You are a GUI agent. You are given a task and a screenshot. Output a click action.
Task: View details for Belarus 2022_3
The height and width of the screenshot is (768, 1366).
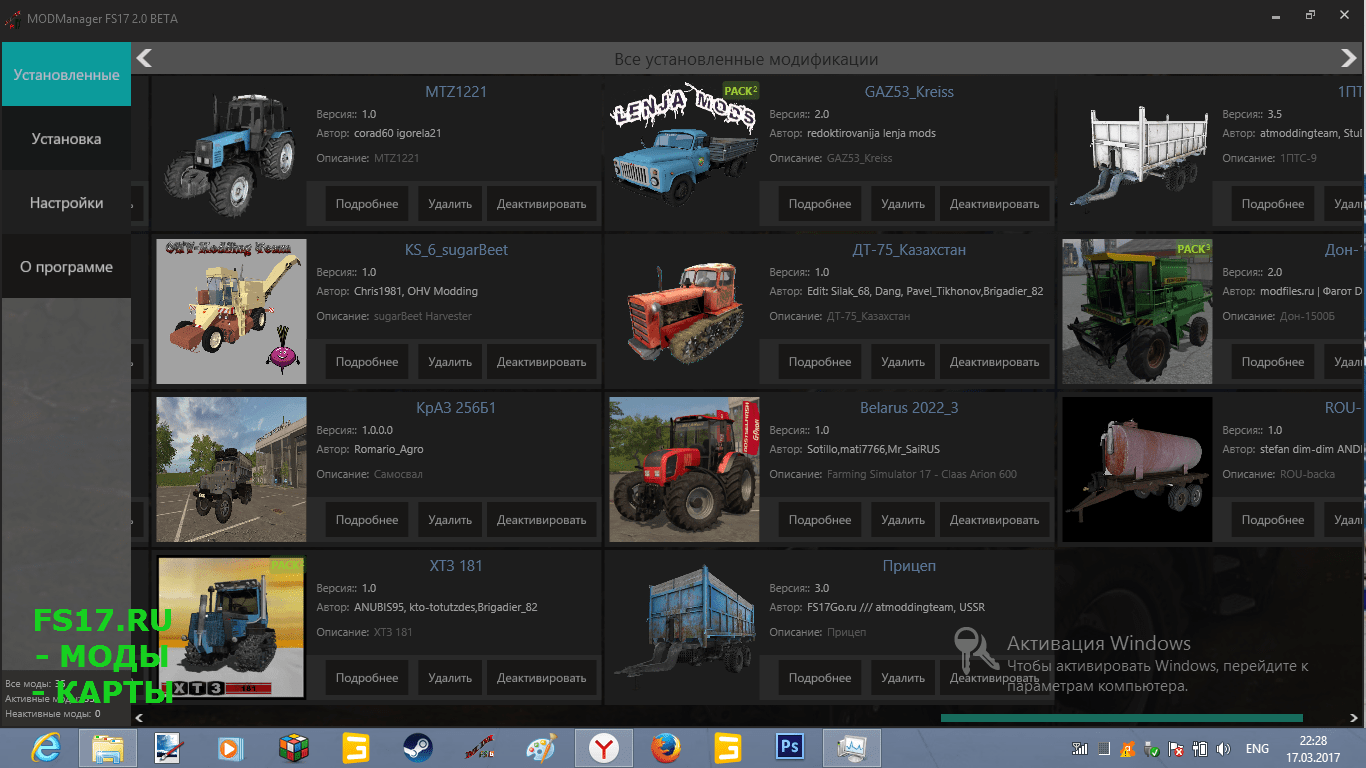820,520
